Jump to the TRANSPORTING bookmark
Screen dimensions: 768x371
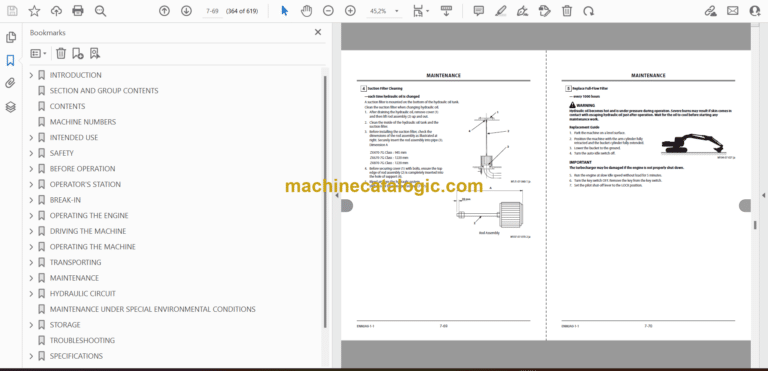coord(75,263)
